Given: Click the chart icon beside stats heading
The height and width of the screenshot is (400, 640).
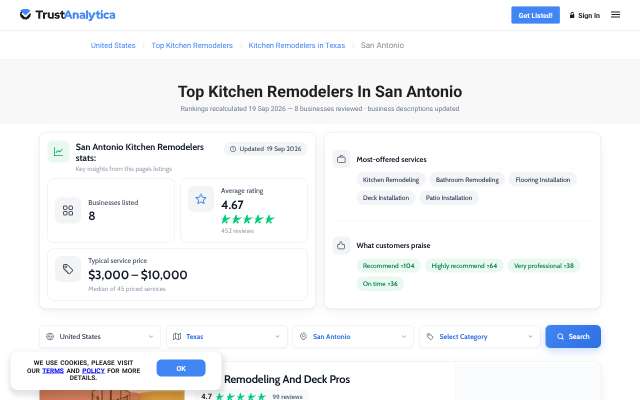Looking at the screenshot, I should point(58,152).
